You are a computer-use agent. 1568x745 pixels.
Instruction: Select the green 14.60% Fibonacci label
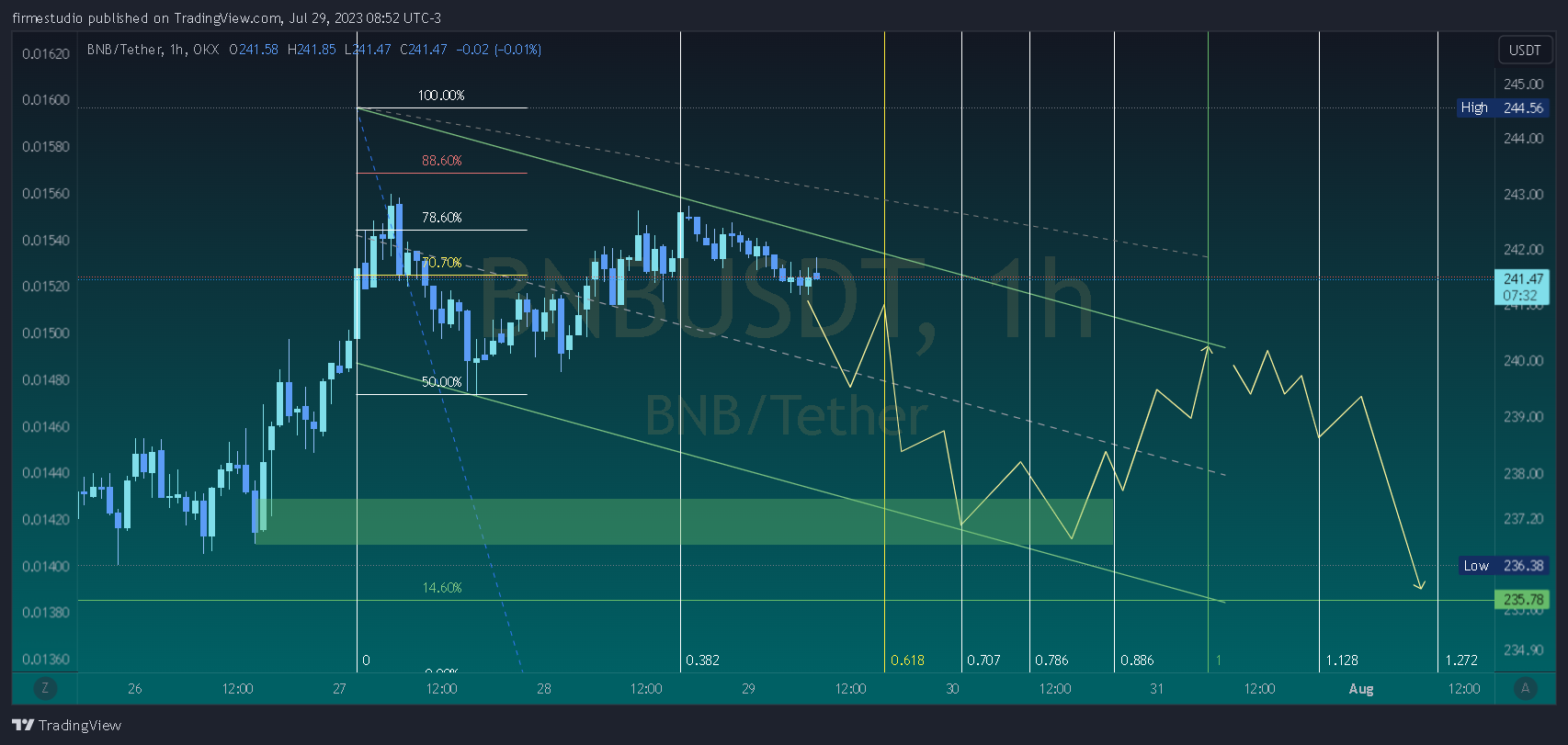441,588
